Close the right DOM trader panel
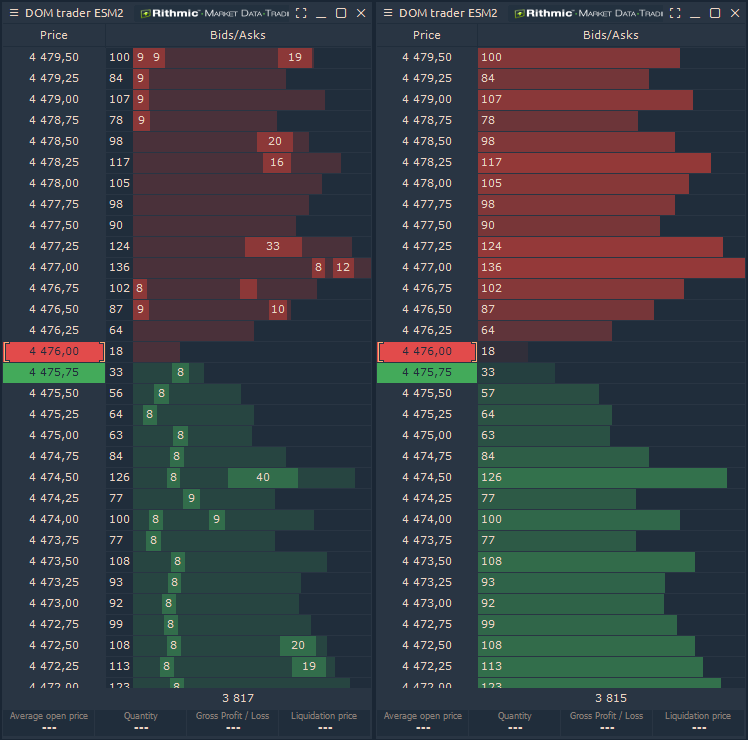This screenshot has height=740, width=749. pos(735,13)
